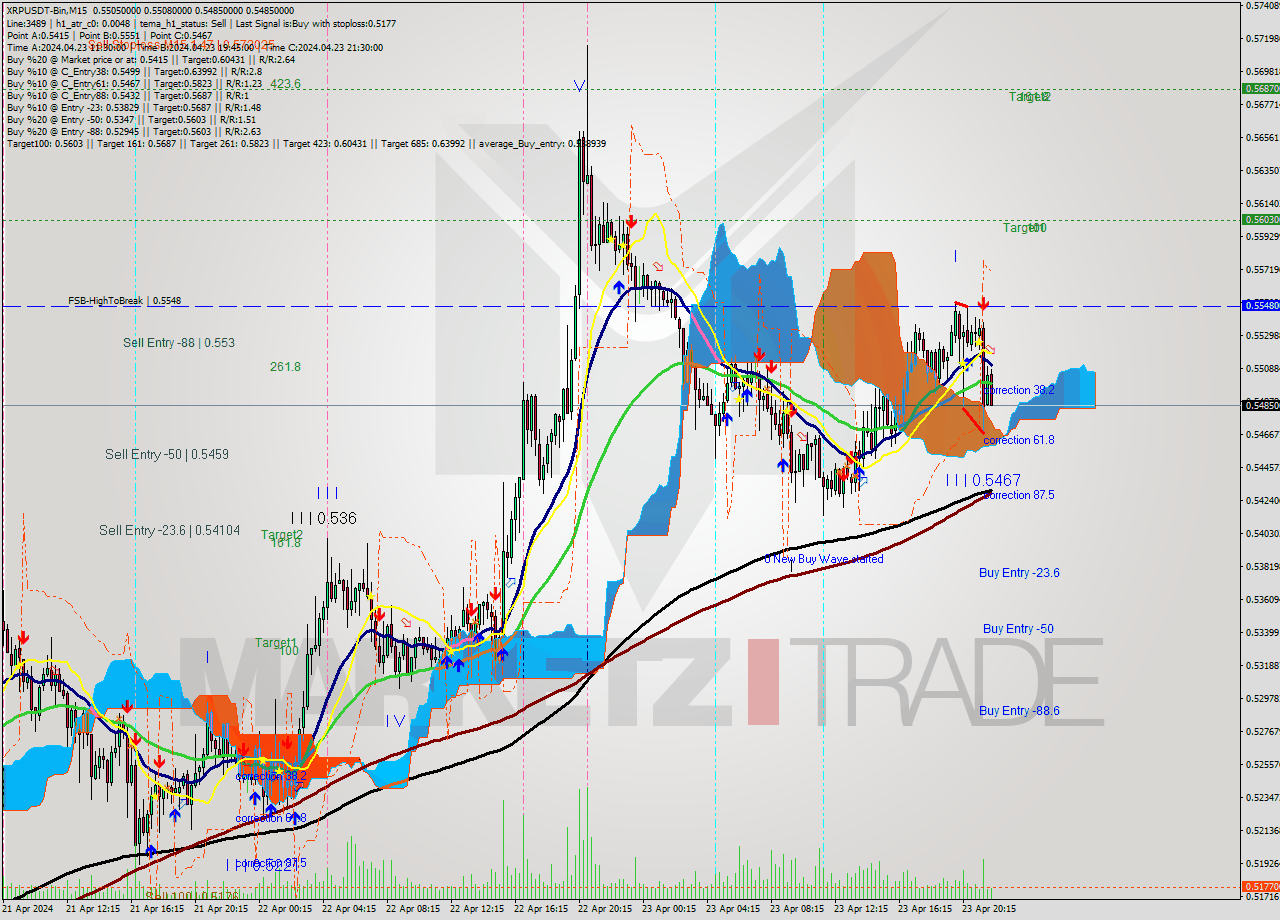The width and height of the screenshot is (1280, 920).
Task: Click the '21 Apr 12:15' time axis label
Action: point(93,909)
